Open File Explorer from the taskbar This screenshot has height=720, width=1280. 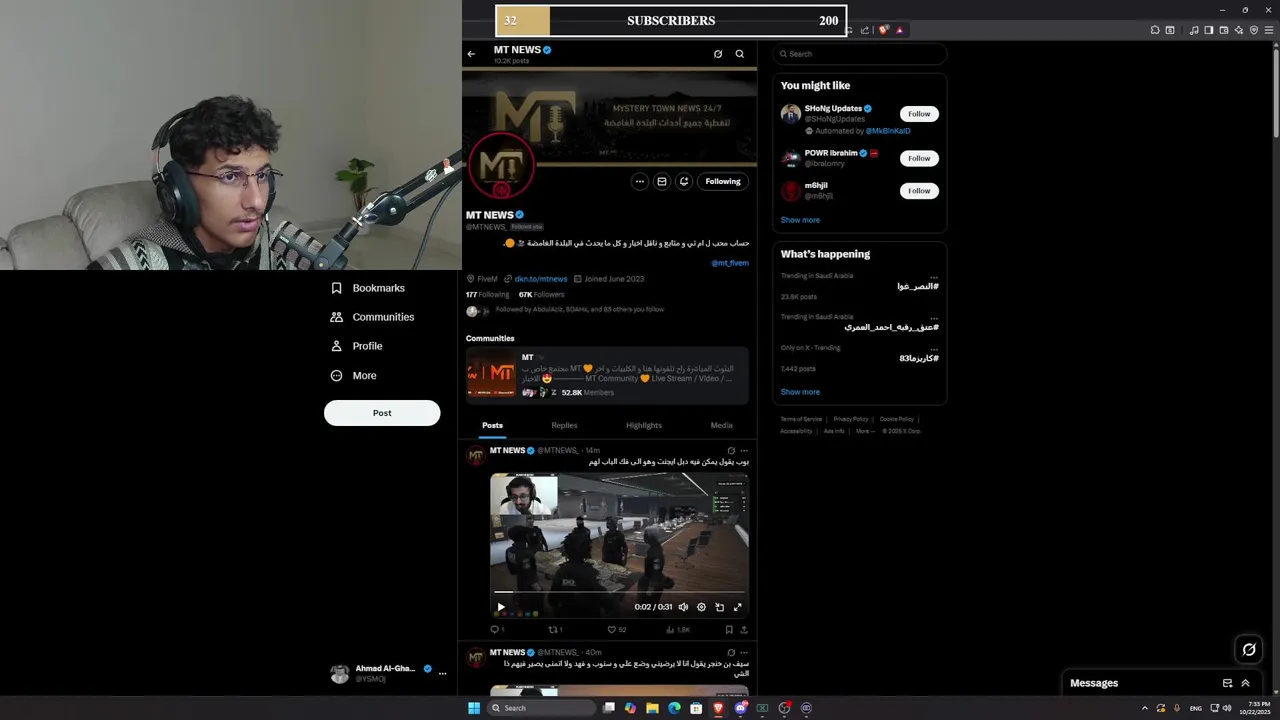click(652, 708)
